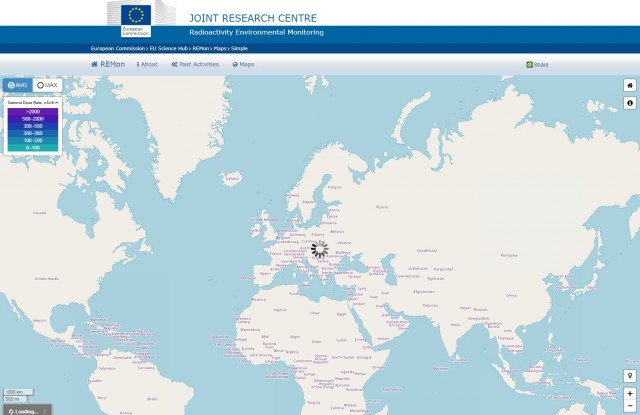
Task: Click the 500-2000 legend color swatch
Action: click(33, 119)
